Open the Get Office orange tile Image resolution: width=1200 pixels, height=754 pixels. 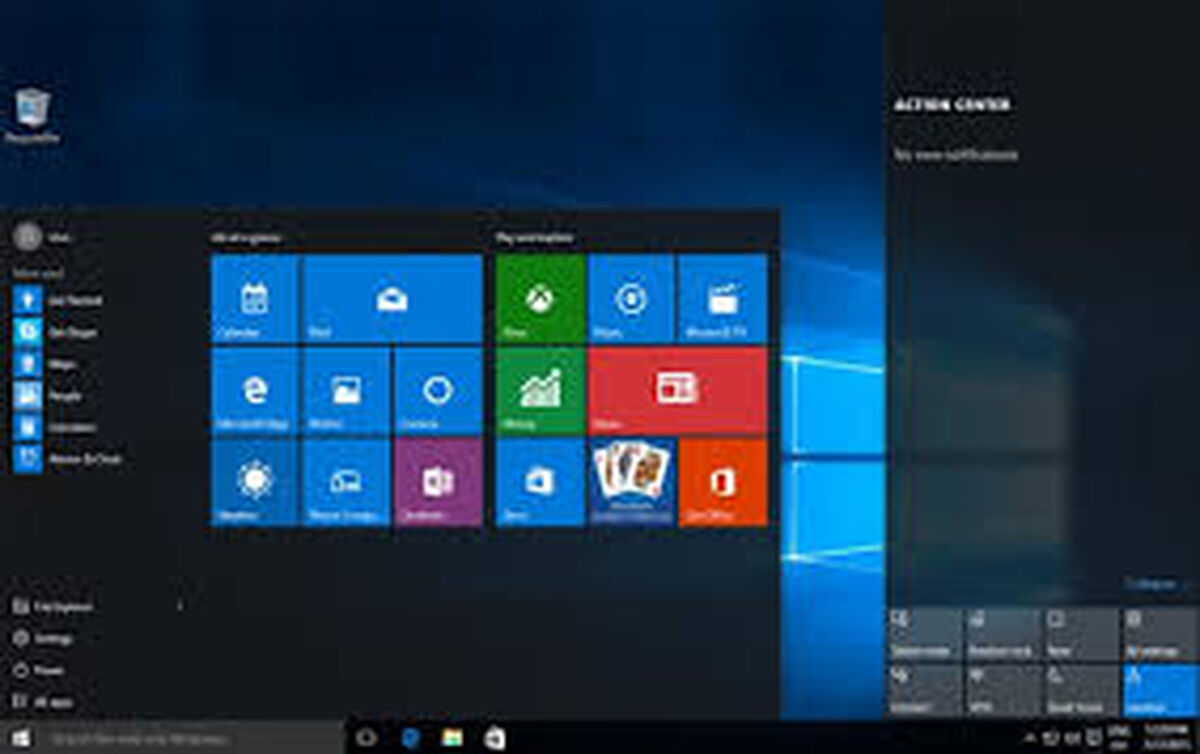coord(723,482)
